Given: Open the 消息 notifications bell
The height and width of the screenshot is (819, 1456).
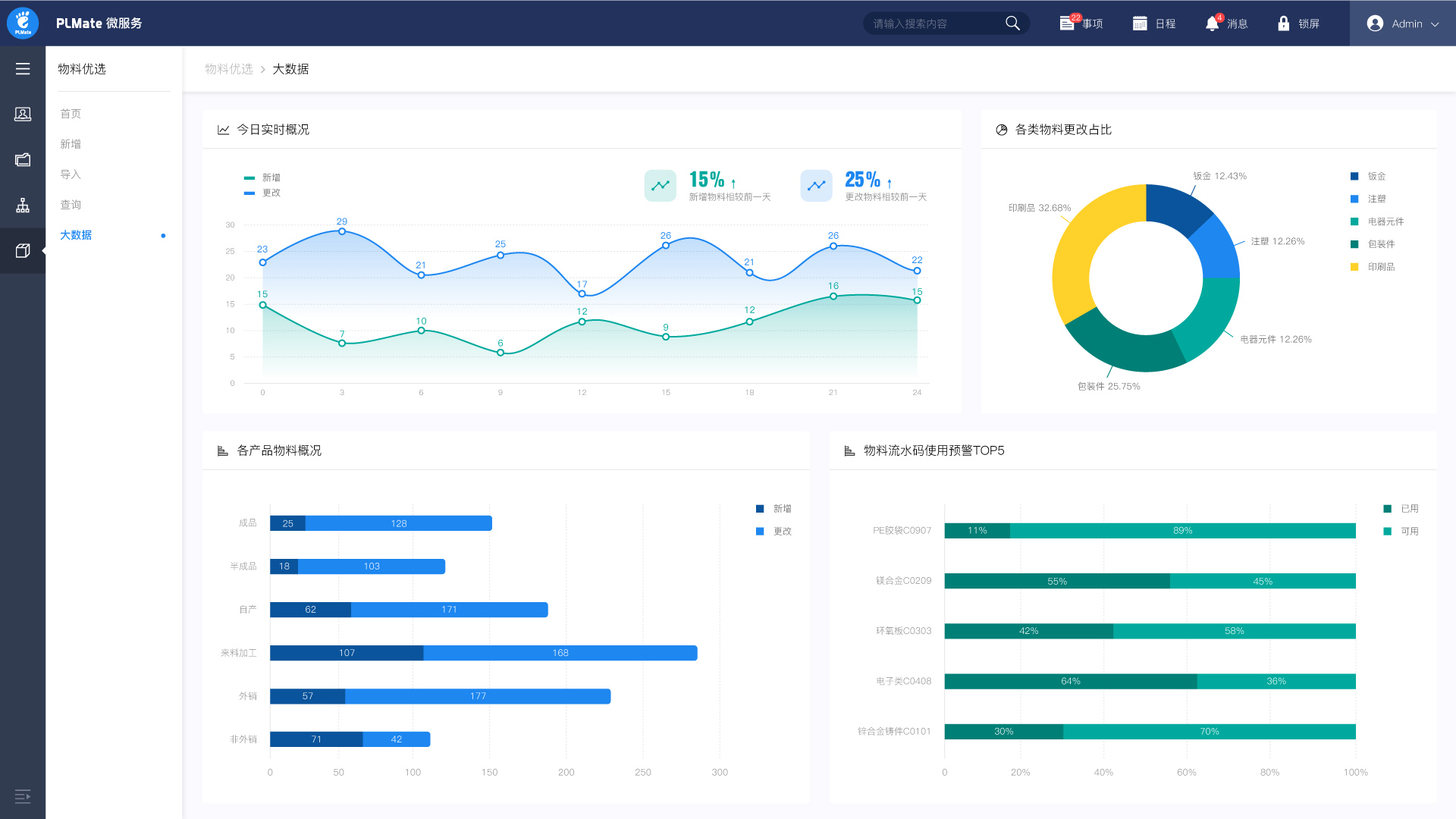Looking at the screenshot, I should (x=1213, y=24).
